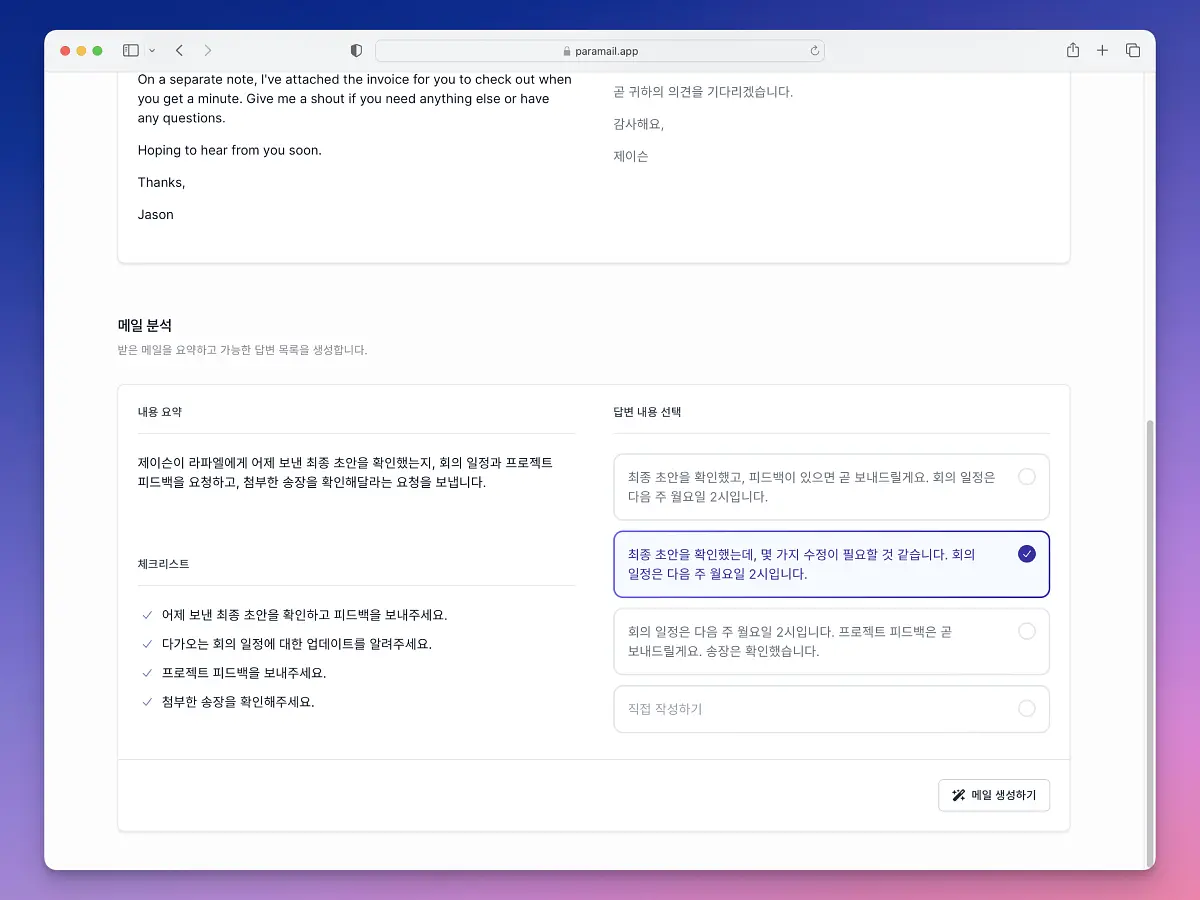Image resolution: width=1200 pixels, height=900 pixels.
Task: Show the tab overview icon
Action: tap(1133, 50)
